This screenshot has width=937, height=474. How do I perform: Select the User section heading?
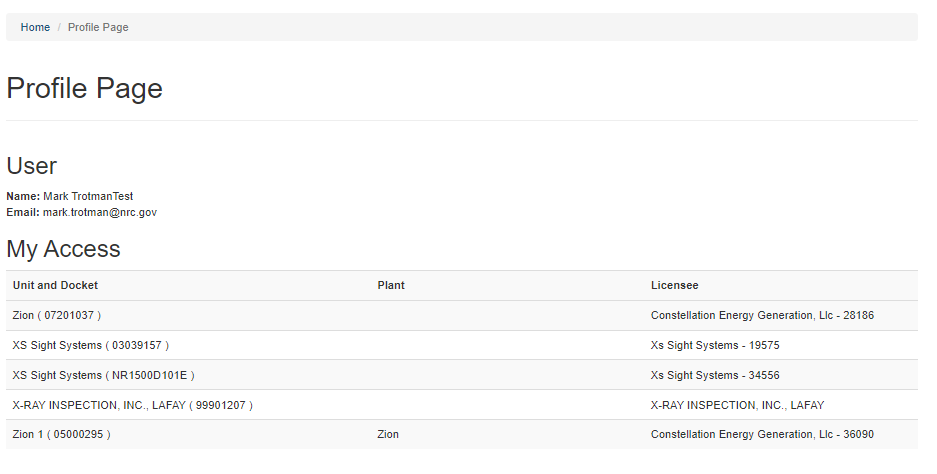click(x=32, y=166)
